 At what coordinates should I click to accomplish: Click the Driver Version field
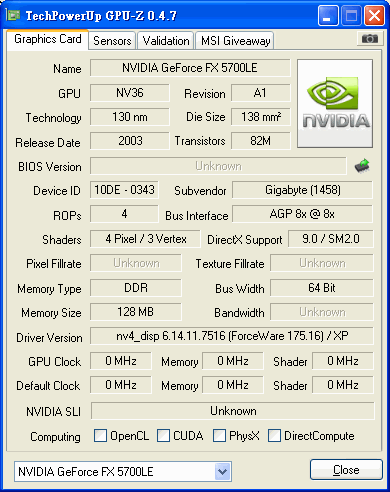pyautogui.click(x=232, y=336)
